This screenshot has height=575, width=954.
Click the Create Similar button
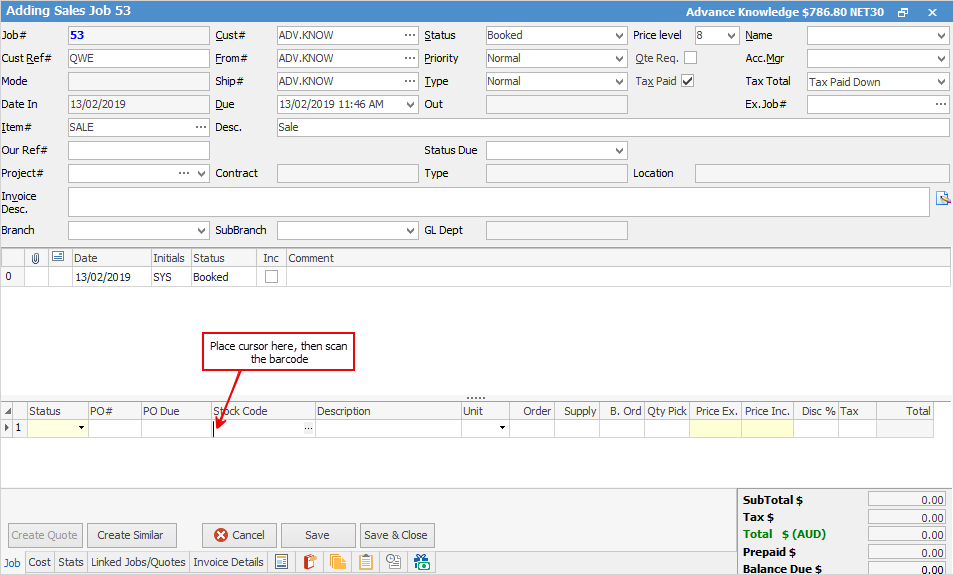point(132,535)
